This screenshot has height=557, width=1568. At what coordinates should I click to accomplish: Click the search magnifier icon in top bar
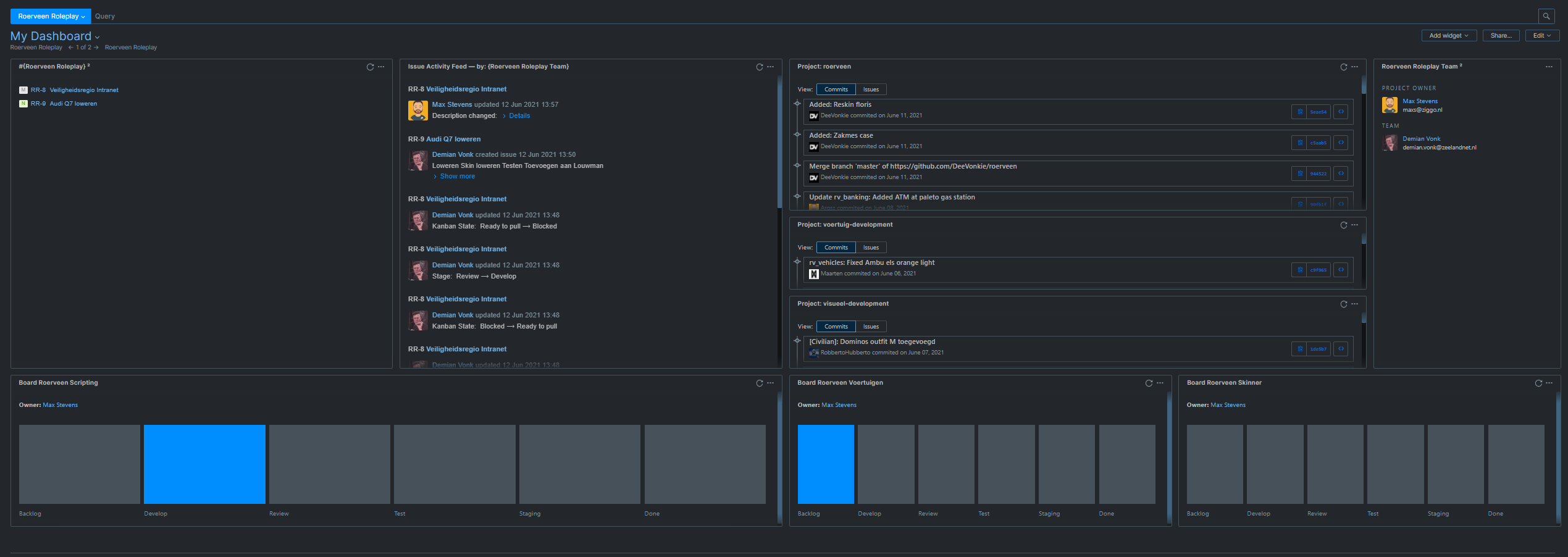pos(1546,17)
